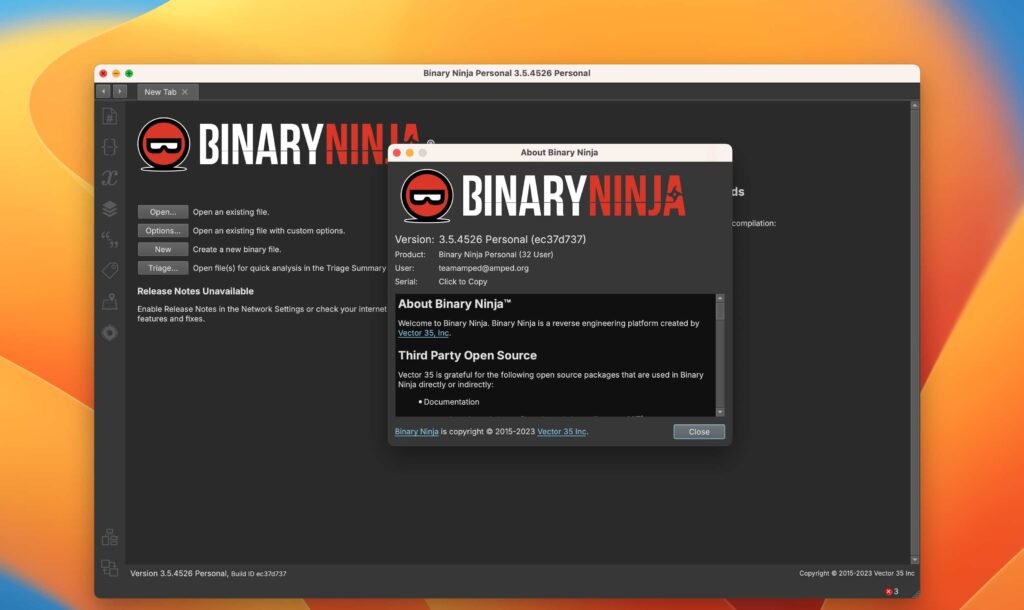Open a file with custom Options
Image resolution: width=1024 pixels, height=610 pixels.
162,230
